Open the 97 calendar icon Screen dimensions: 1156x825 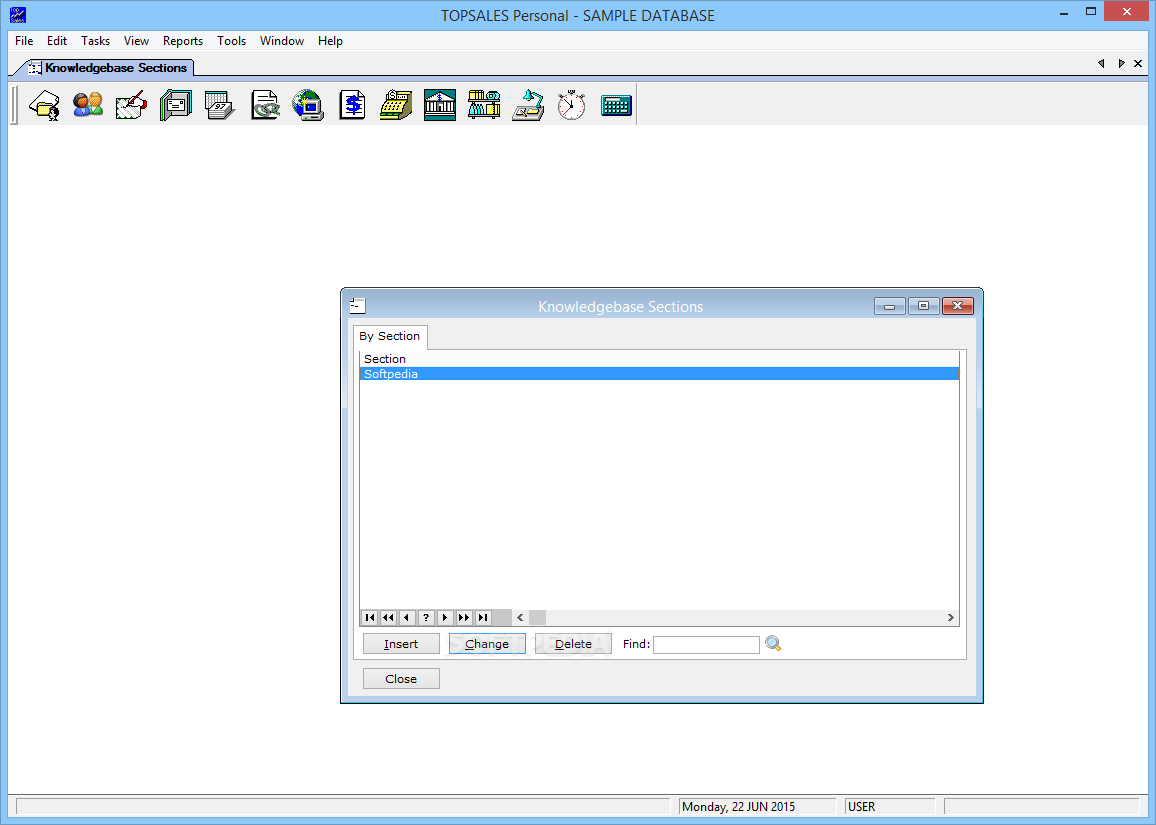220,105
